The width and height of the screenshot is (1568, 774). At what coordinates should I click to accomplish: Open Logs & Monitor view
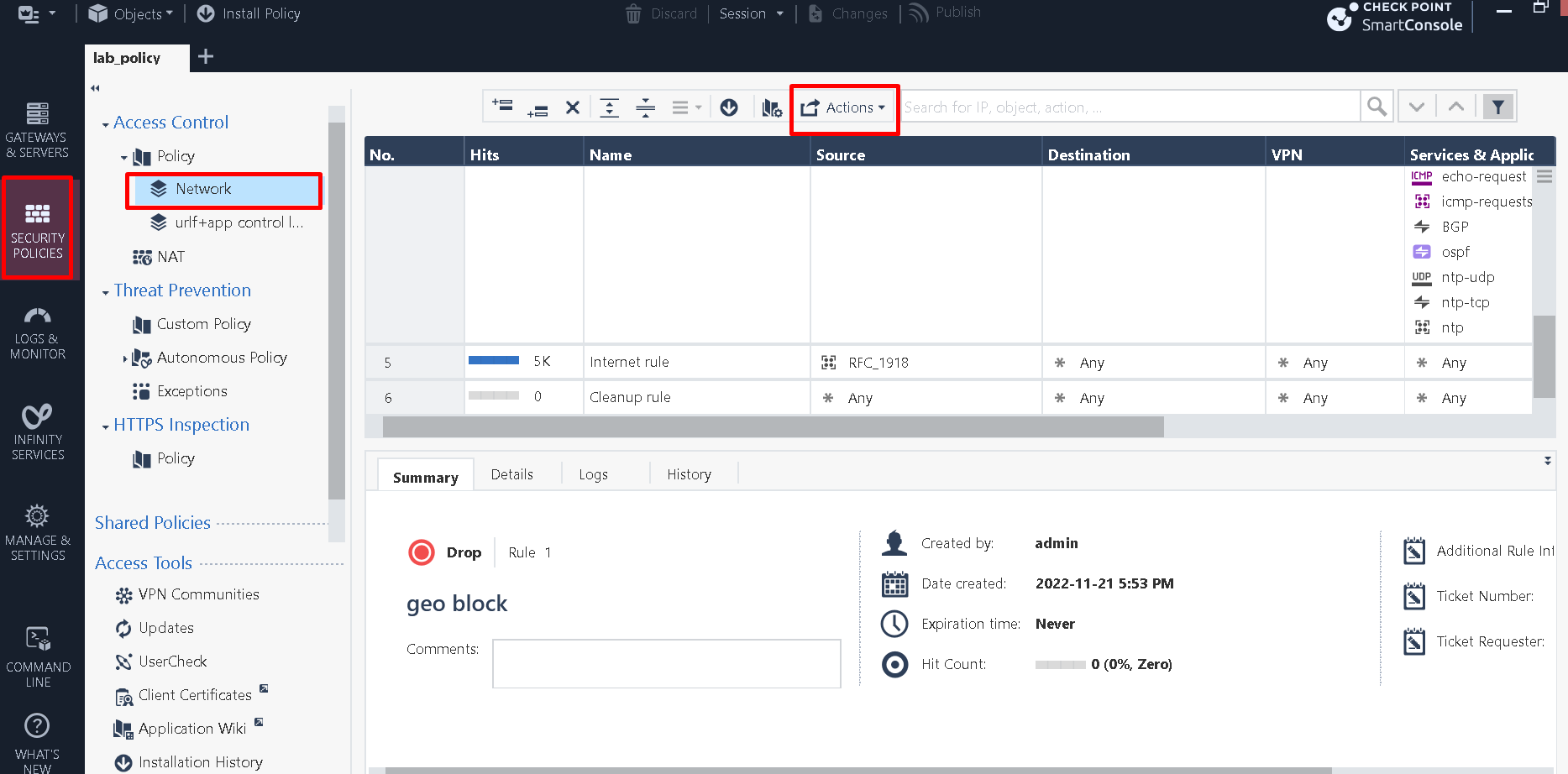click(x=37, y=333)
